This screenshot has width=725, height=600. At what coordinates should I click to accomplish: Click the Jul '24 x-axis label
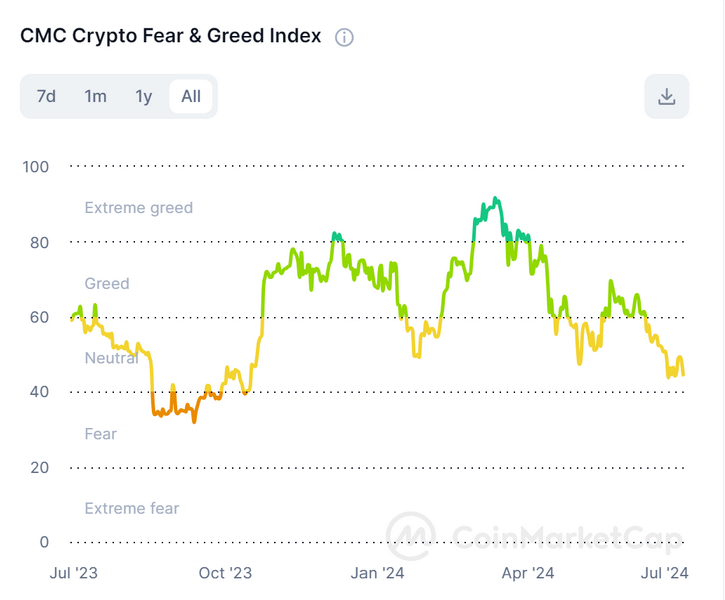coord(664,573)
